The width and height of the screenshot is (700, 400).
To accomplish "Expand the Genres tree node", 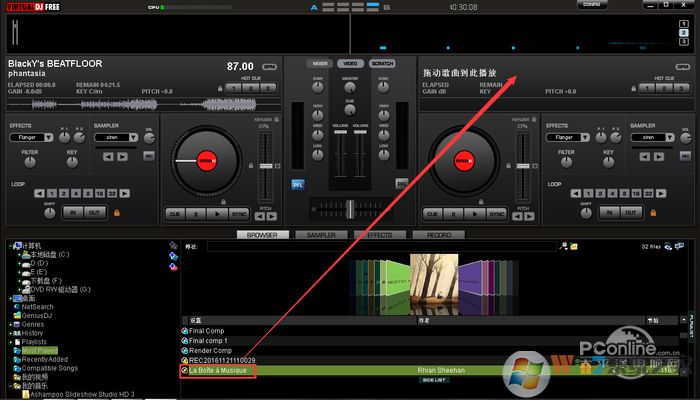I will (10, 325).
